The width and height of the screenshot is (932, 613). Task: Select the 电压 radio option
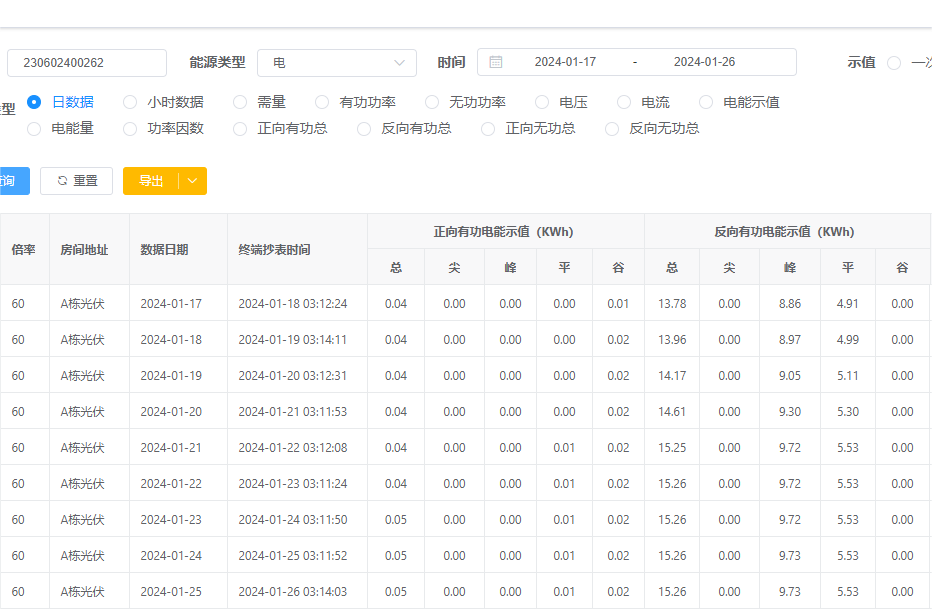(542, 102)
